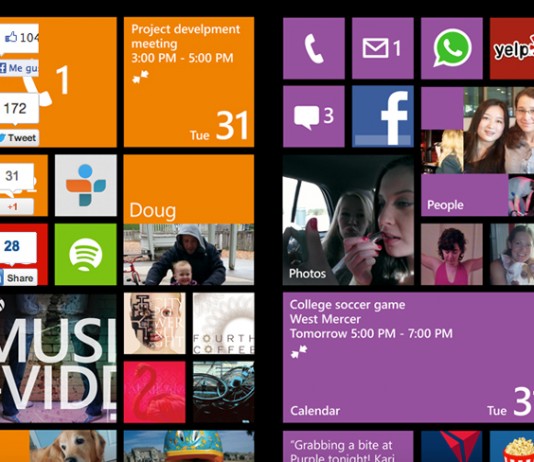534x462 pixels.
Task: Open contact tile of woman holding dog
Action: 512,254
